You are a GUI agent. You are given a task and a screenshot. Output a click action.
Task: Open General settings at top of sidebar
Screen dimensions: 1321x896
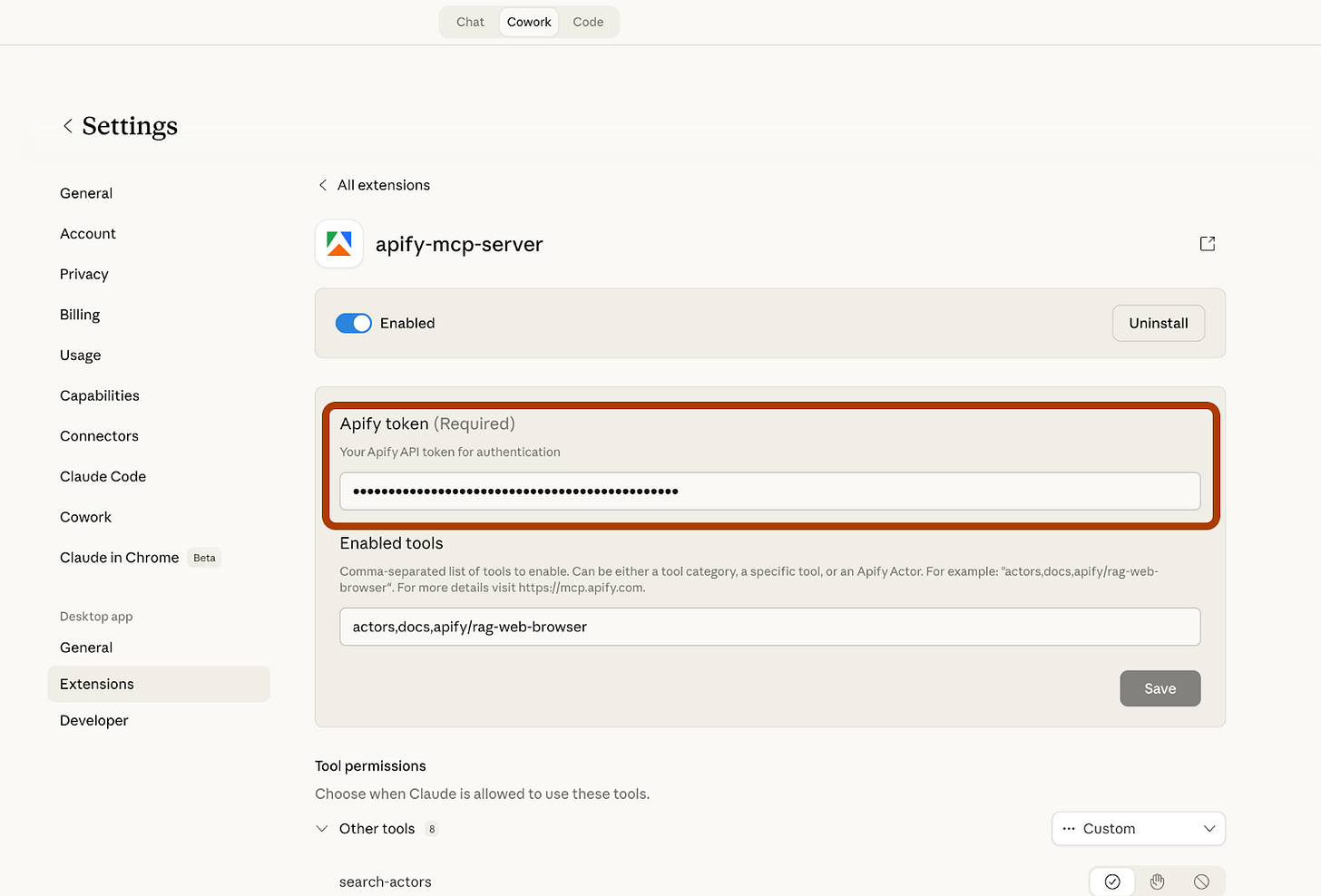86,193
